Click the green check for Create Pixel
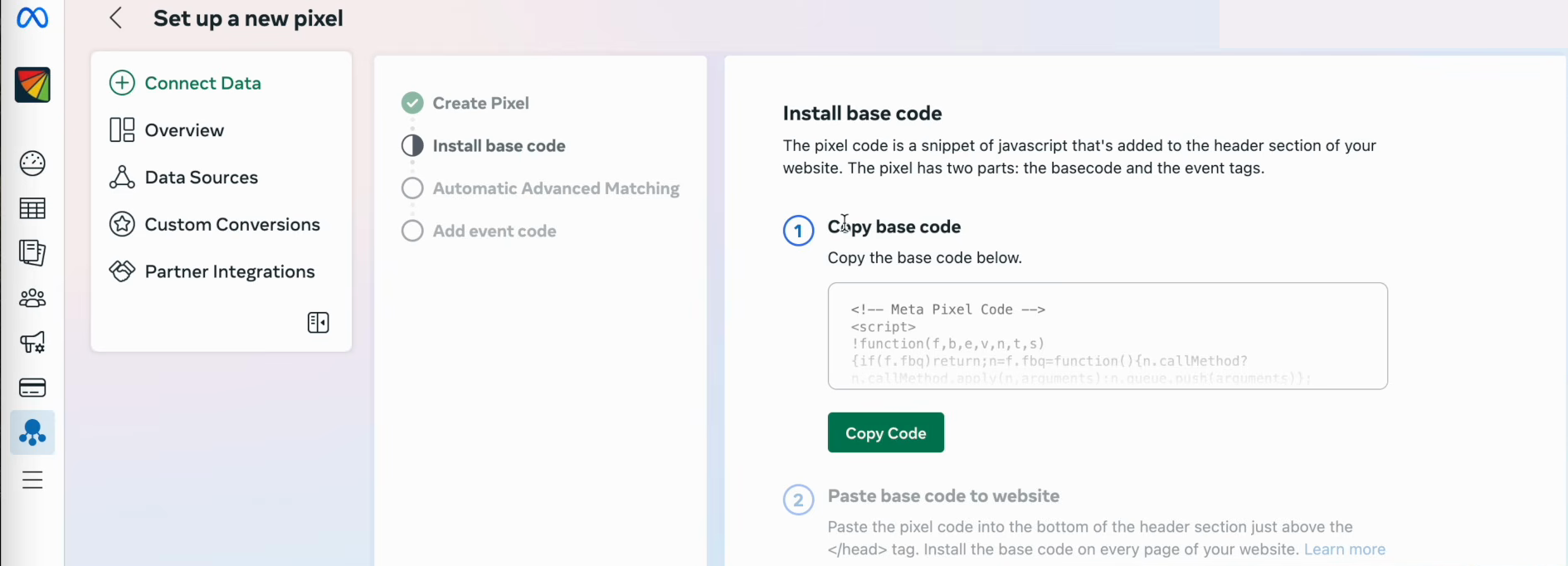This screenshot has height=566, width=1568. [x=412, y=103]
